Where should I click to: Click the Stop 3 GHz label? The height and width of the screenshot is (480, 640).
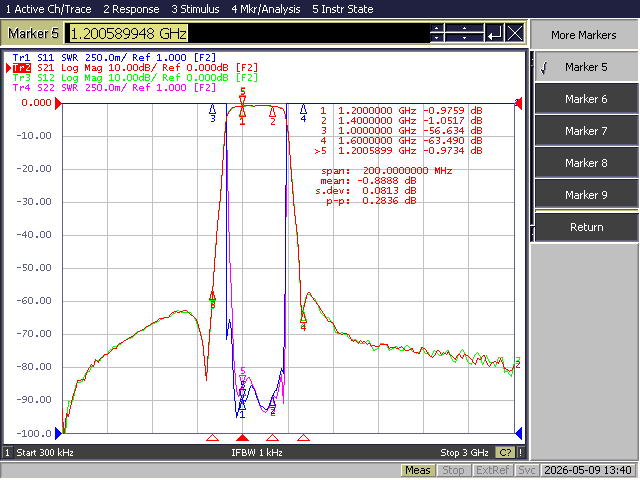(x=464, y=453)
